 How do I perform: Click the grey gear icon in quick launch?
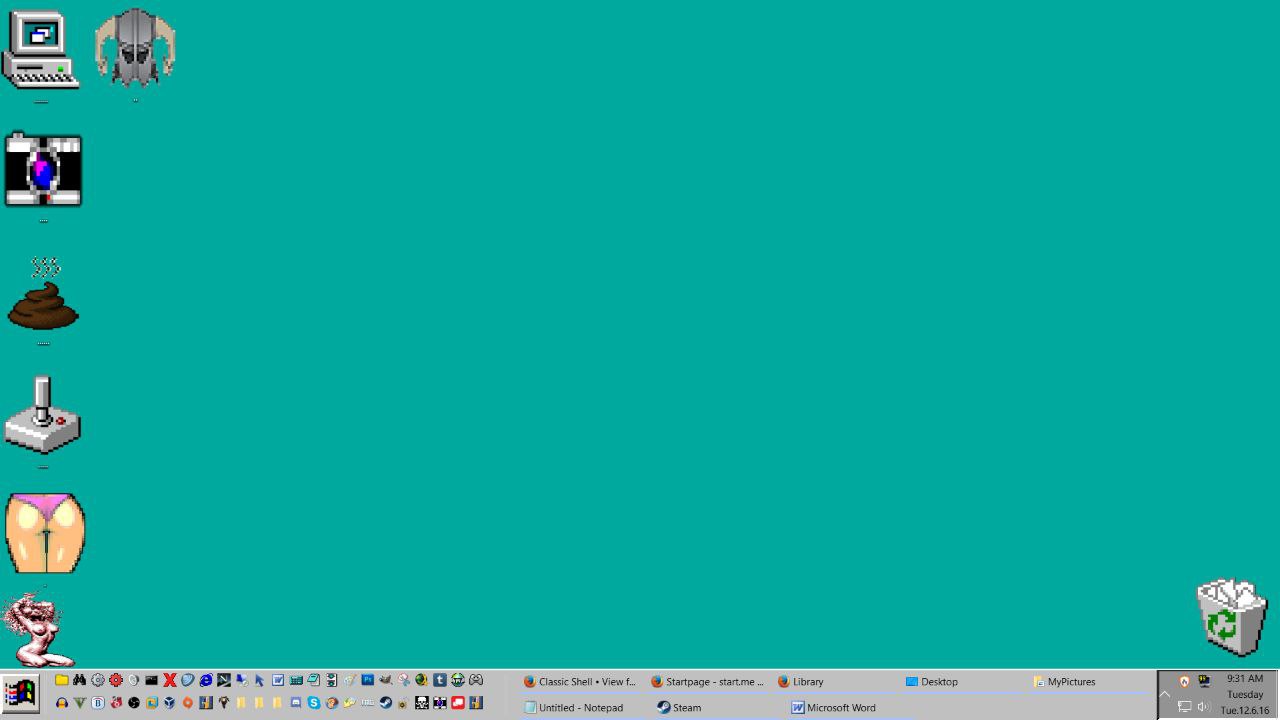click(98, 680)
